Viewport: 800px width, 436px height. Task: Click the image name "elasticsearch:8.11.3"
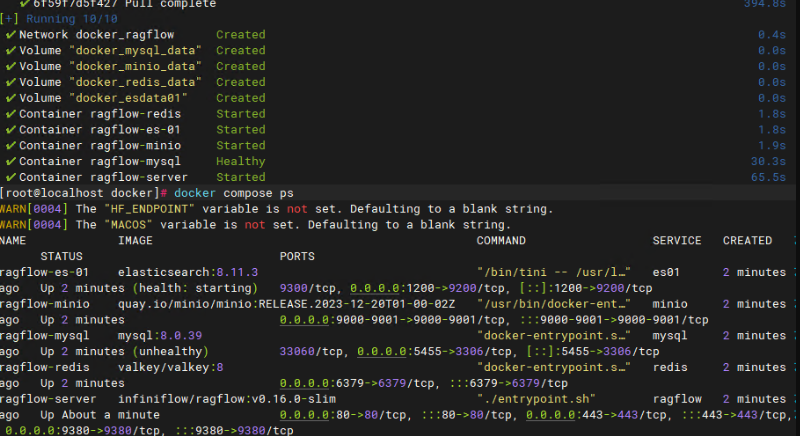point(188,272)
